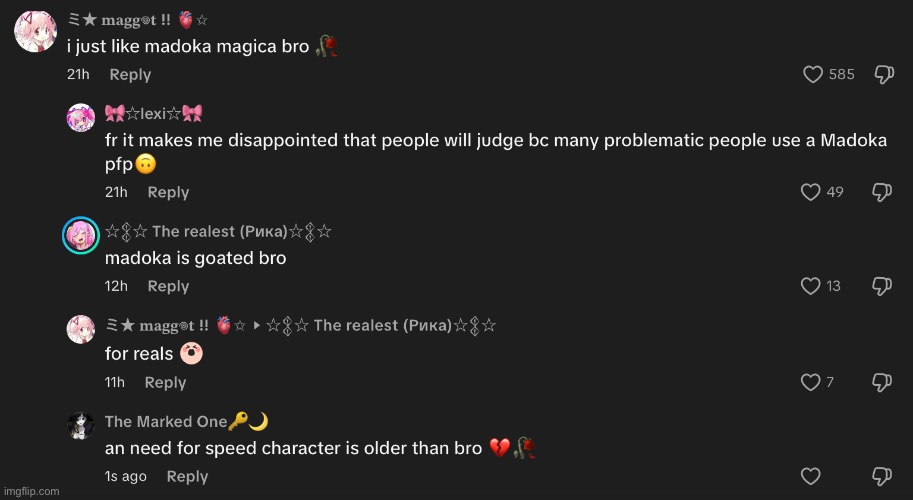This screenshot has height=500, width=913.
Task: Dislike The Marked One's need for speed comment
Action: pyautogui.click(x=882, y=476)
